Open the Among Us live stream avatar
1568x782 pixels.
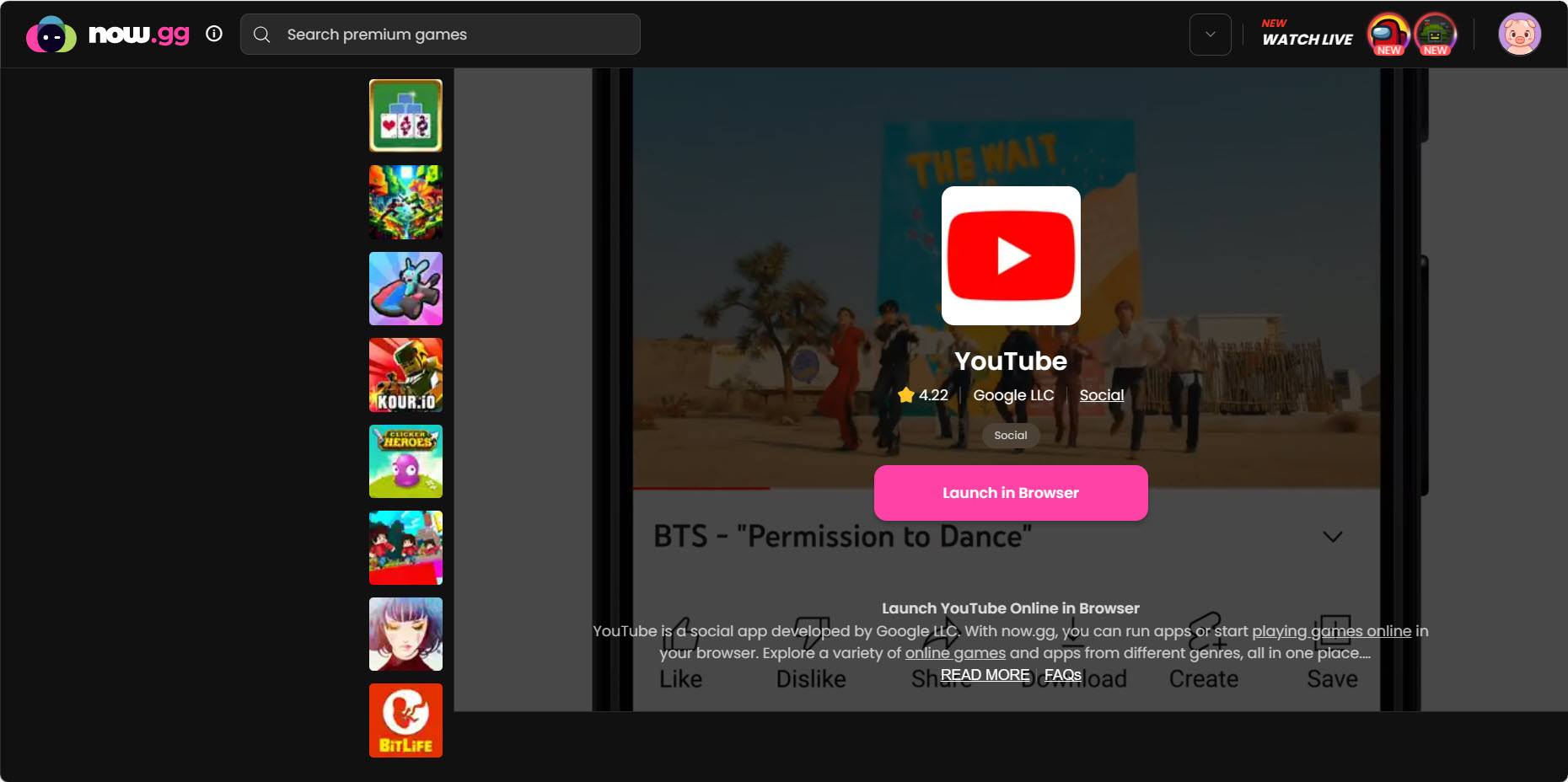tap(1388, 35)
